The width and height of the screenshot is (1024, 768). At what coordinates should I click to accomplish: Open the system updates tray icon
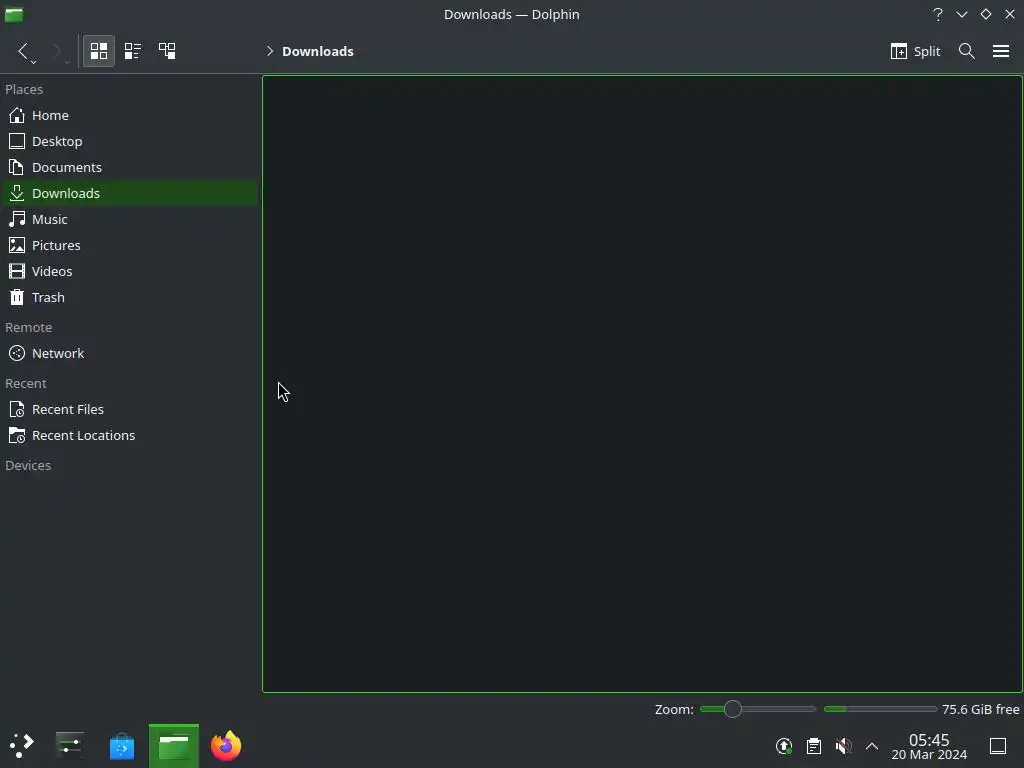click(x=784, y=746)
